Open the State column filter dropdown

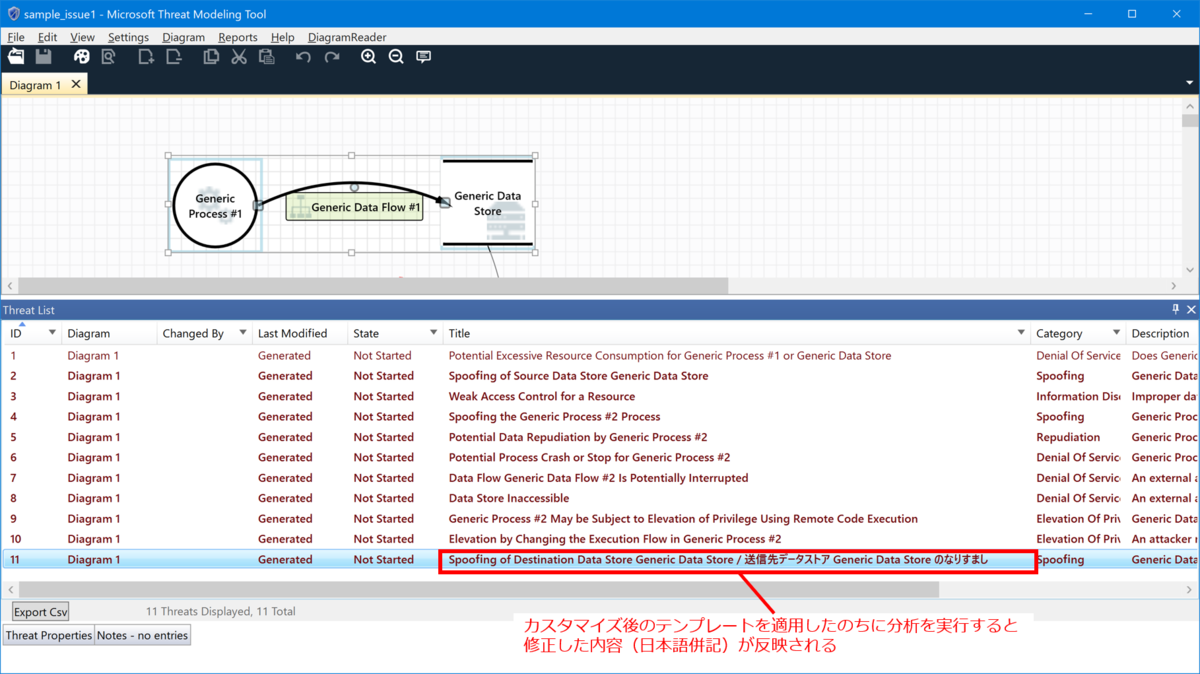[434, 333]
